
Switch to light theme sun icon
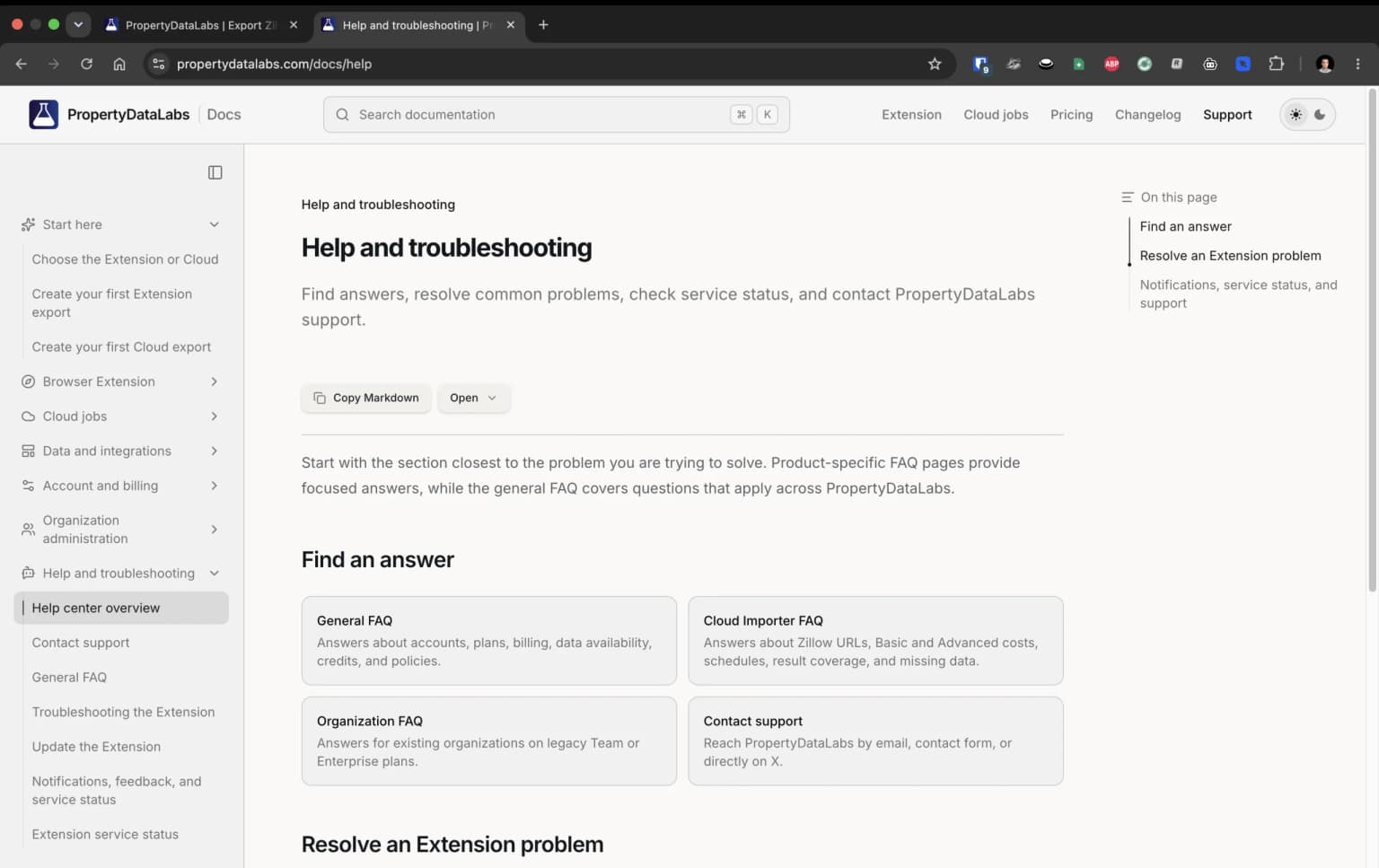(1296, 115)
